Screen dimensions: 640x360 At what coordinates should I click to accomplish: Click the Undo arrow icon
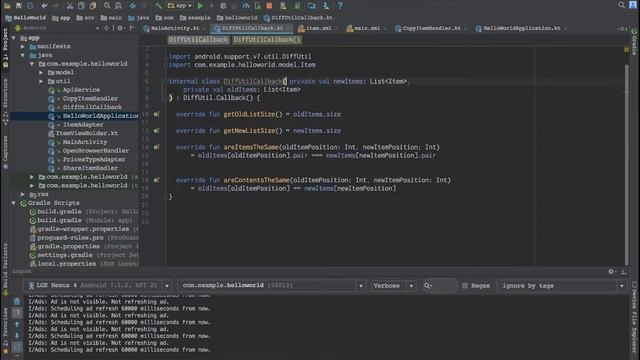click(x=44, y=6)
